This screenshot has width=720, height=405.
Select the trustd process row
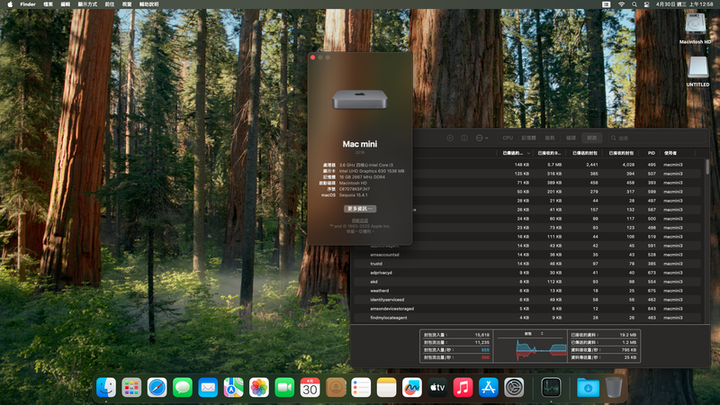(527, 264)
